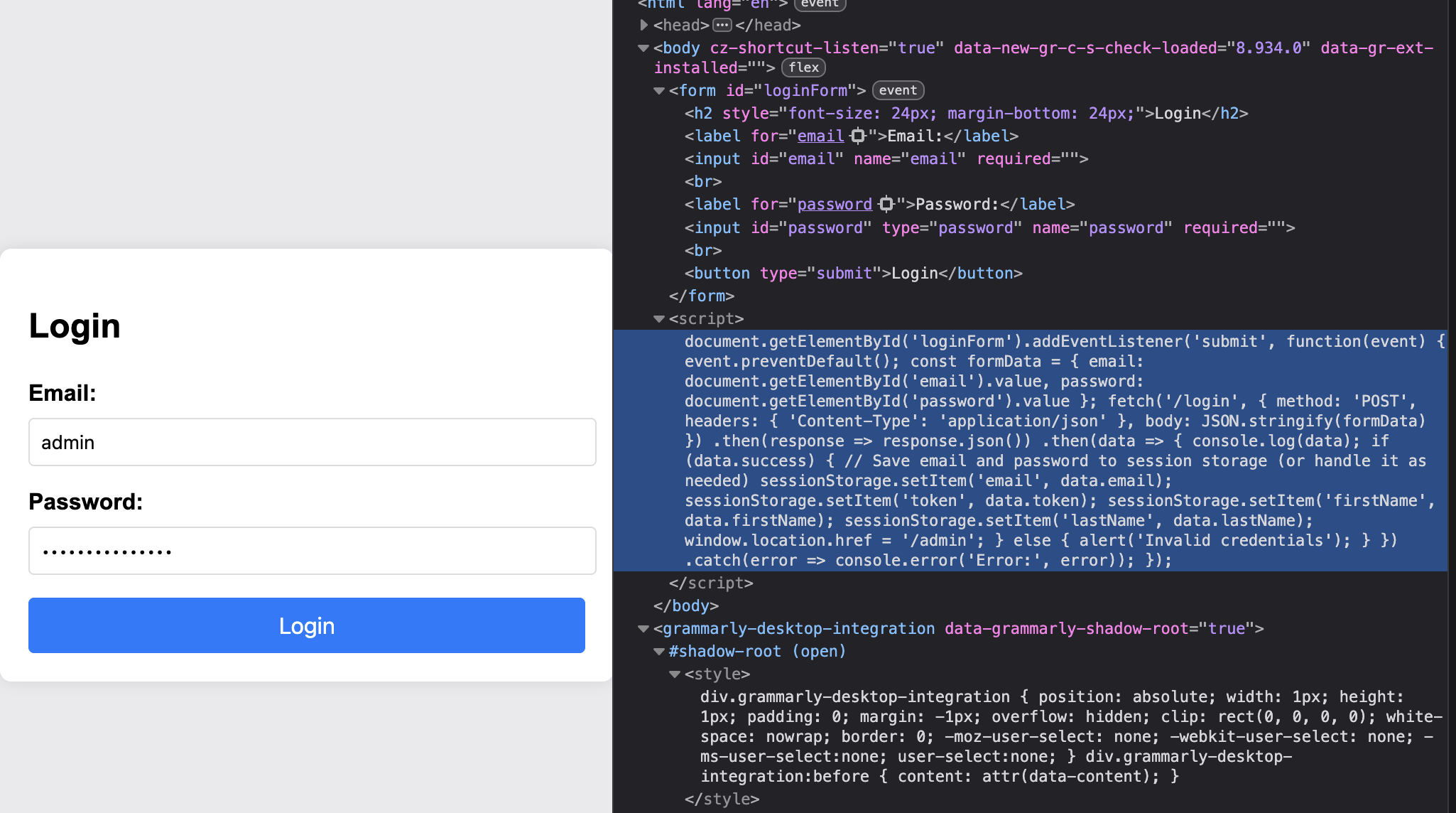
Task: Follow the email link in label for attribute
Action: coord(820,136)
